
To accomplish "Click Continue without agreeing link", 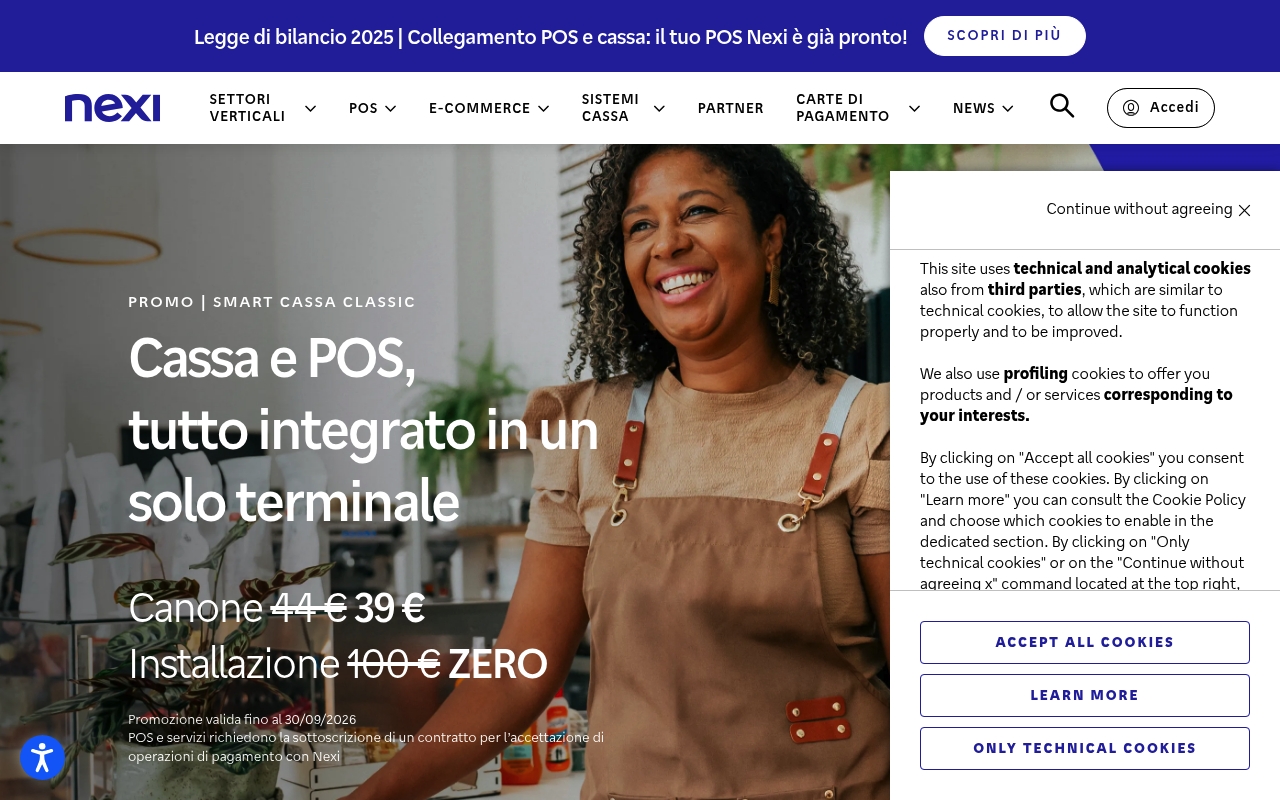I will [1139, 209].
